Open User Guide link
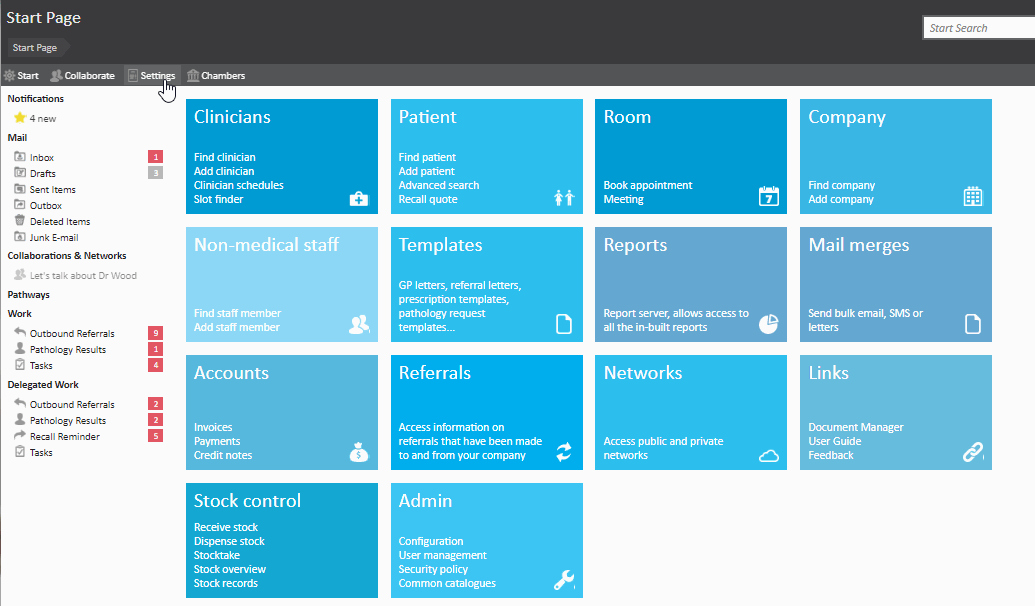The height and width of the screenshot is (606, 1035). pos(834,441)
